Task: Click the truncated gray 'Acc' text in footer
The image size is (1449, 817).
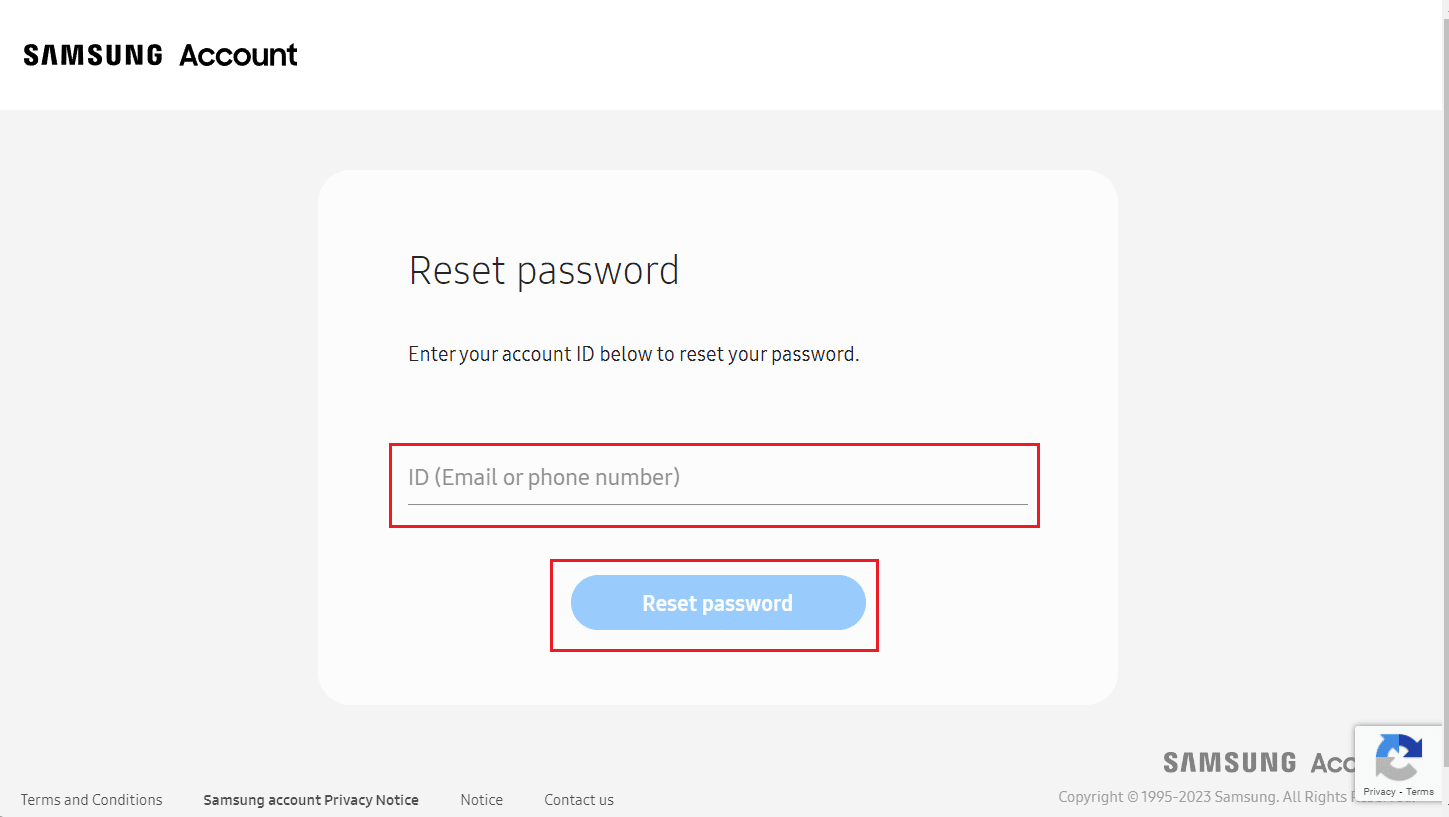Action: (1332, 763)
